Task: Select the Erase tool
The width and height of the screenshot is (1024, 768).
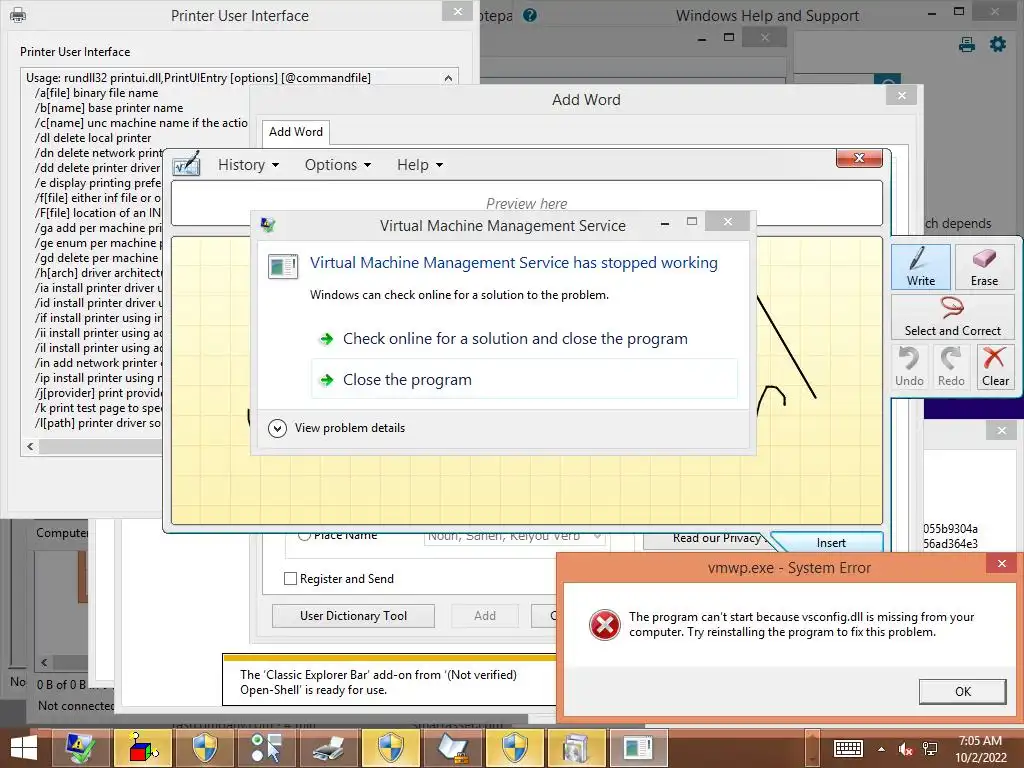Action: (984, 266)
